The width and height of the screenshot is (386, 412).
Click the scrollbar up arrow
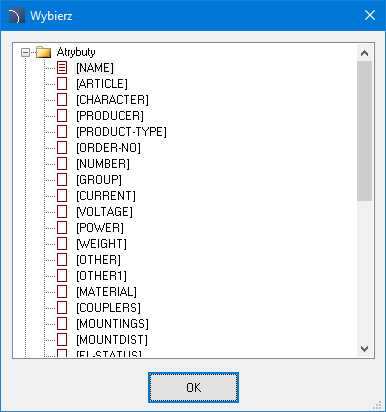tap(364, 53)
